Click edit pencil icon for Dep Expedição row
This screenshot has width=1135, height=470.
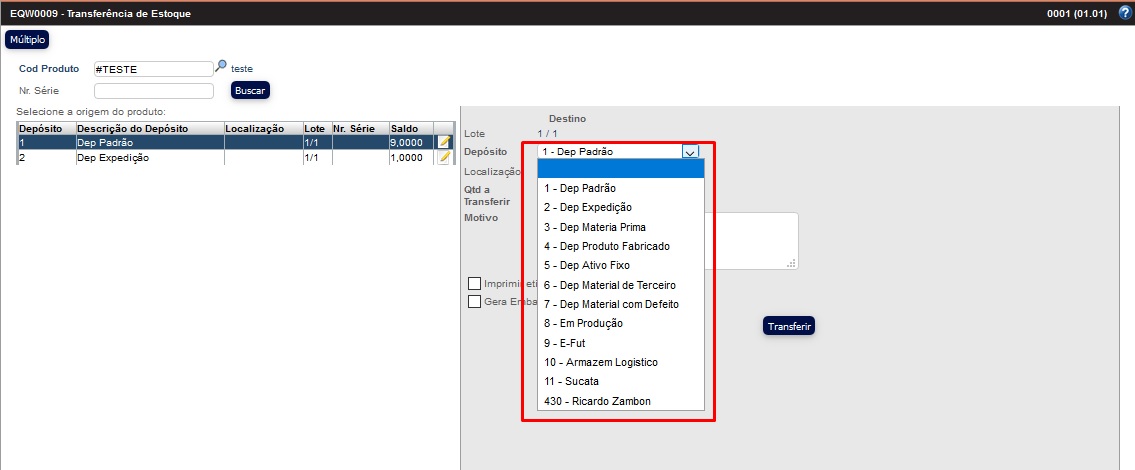(x=444, y=158)
